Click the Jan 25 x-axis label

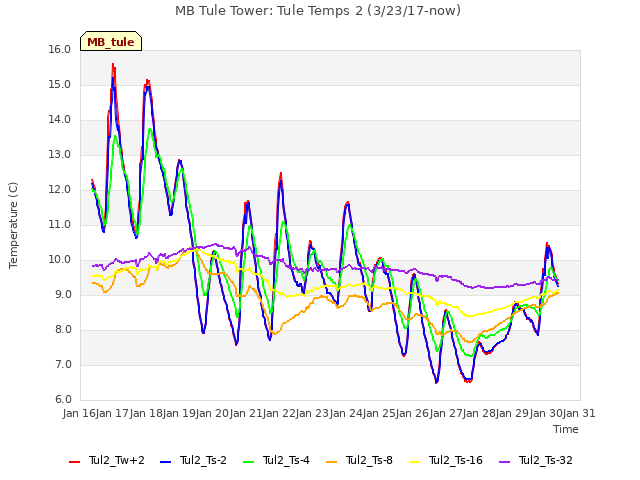click(379, 414)
